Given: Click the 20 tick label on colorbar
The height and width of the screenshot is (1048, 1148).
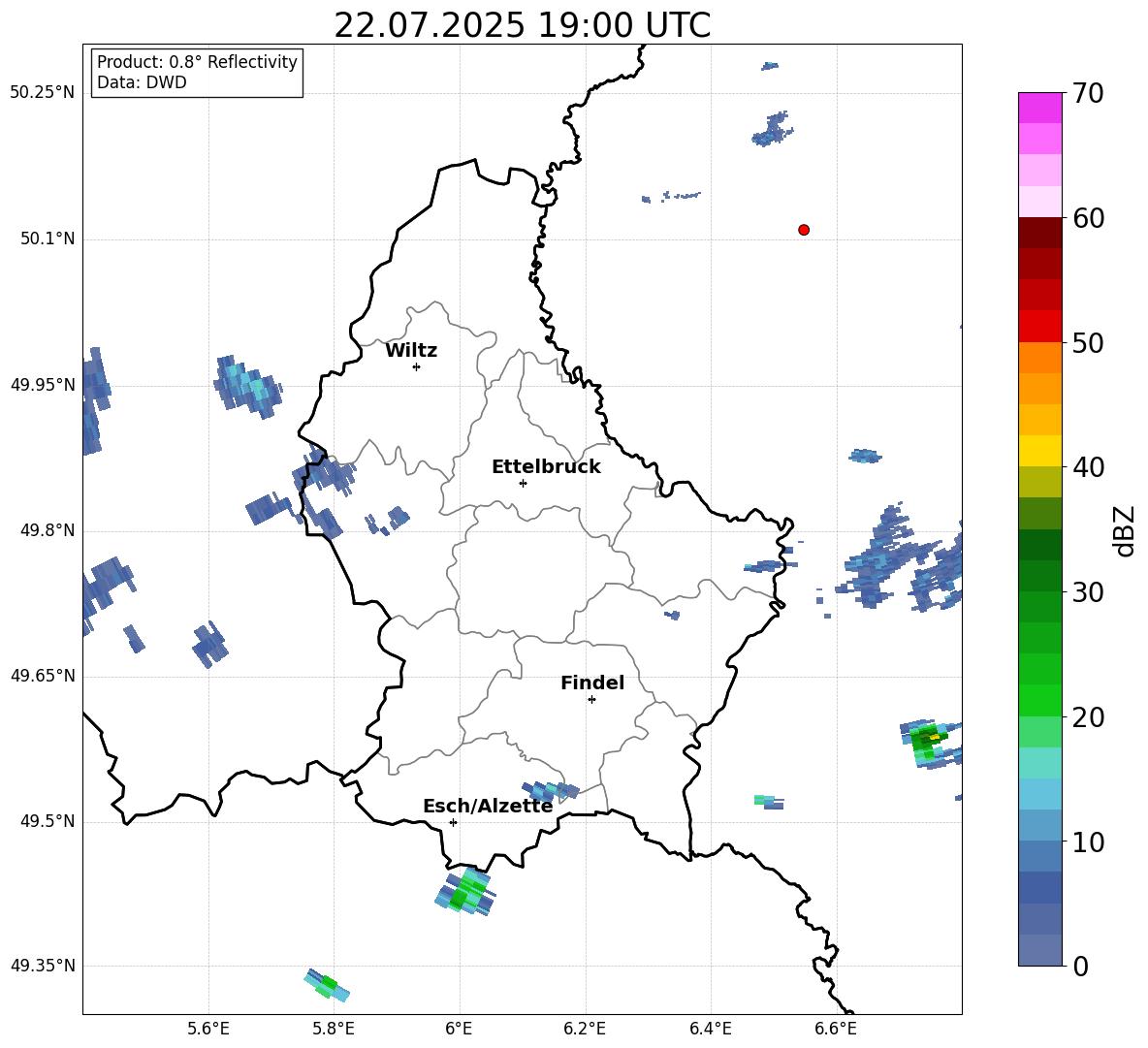Looking at the screenshot, I should coord(1088,717).
